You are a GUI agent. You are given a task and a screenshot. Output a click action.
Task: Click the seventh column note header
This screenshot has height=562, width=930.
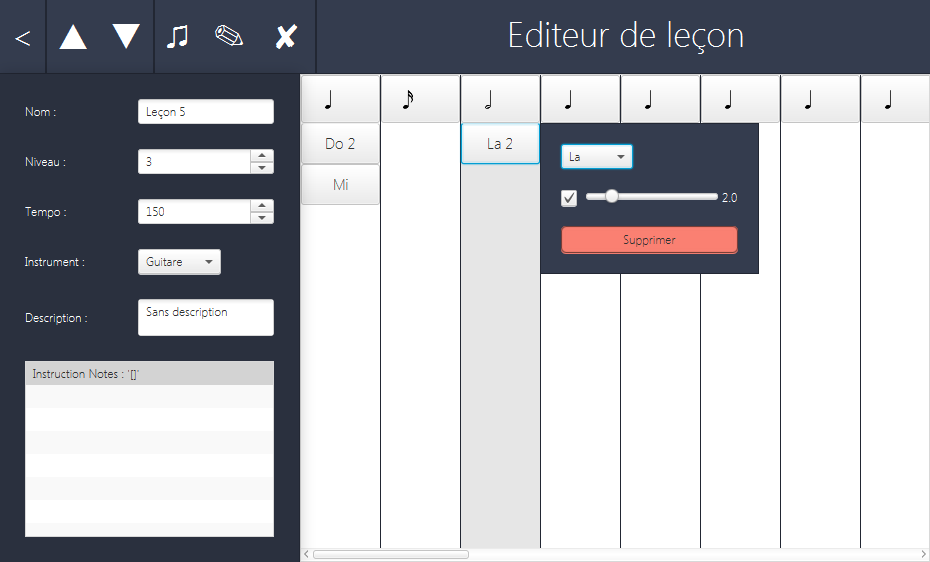click(x=821, y=99)
